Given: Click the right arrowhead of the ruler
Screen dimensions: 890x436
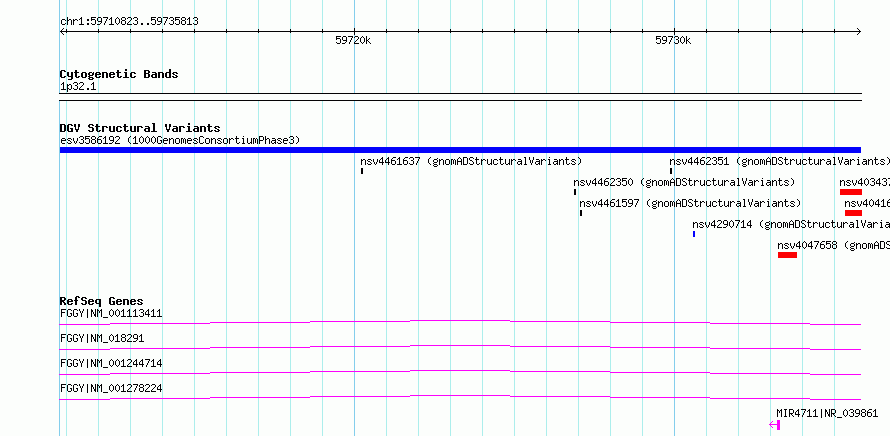Looking at the screenshot, I should point(859,32).
